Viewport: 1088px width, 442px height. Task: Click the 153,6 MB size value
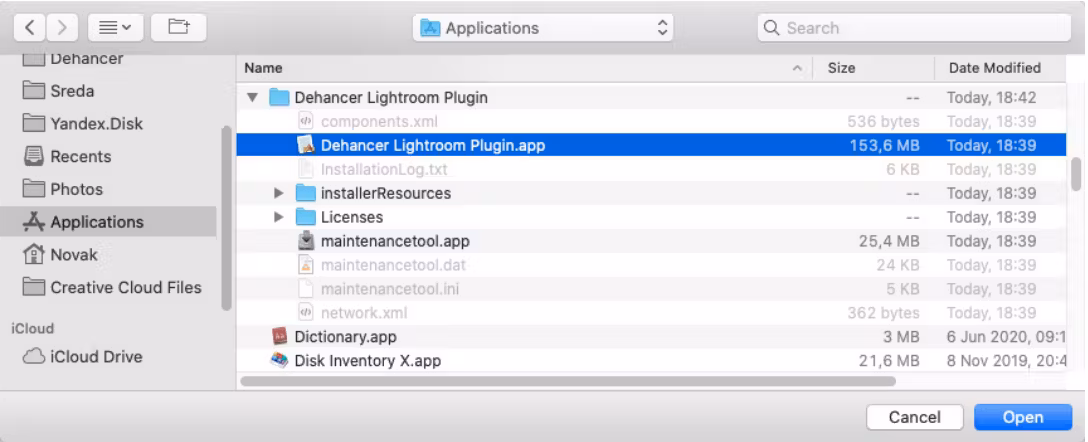(885, 146)
